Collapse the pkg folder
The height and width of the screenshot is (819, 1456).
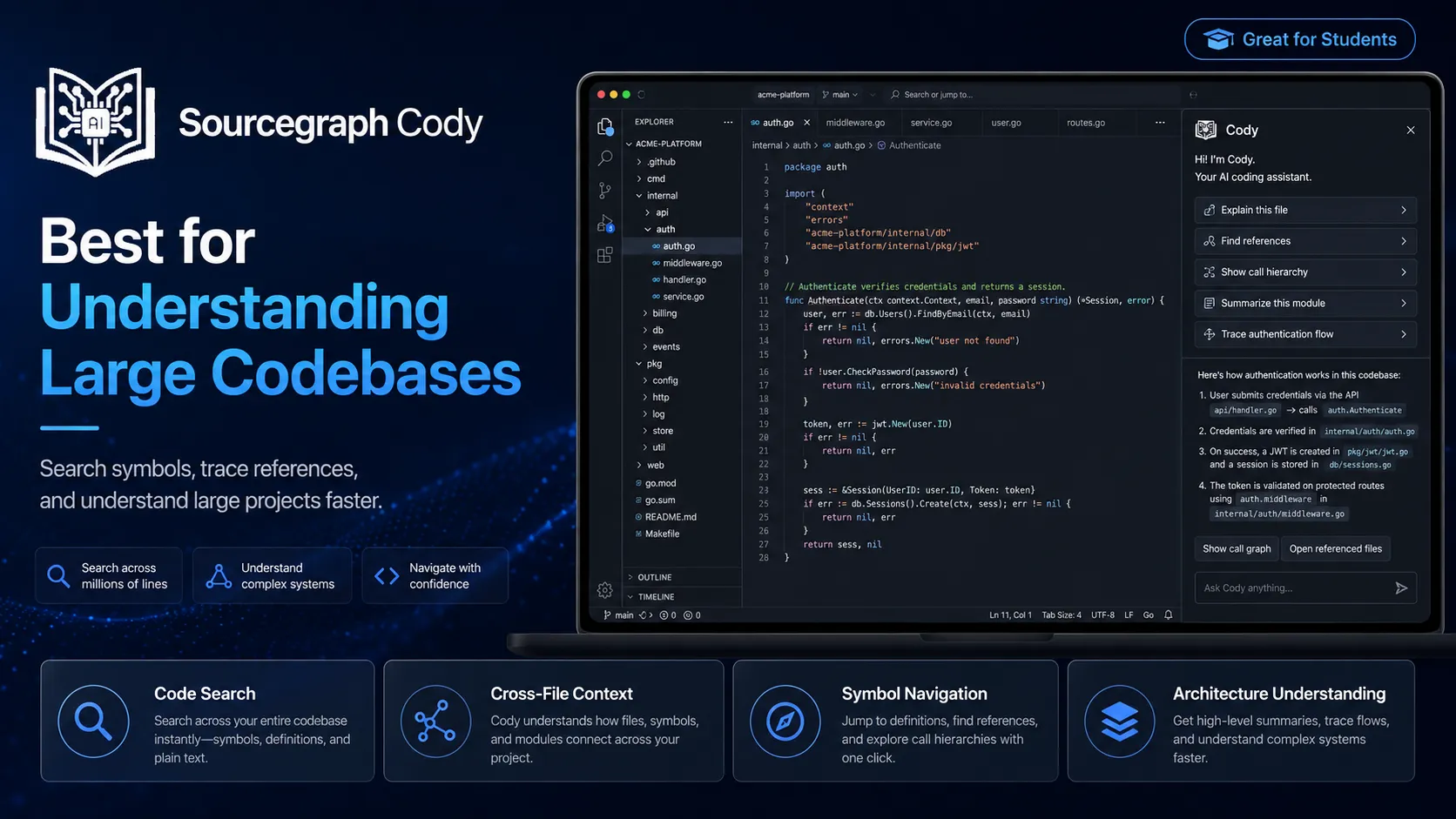(x=639, y=364)
